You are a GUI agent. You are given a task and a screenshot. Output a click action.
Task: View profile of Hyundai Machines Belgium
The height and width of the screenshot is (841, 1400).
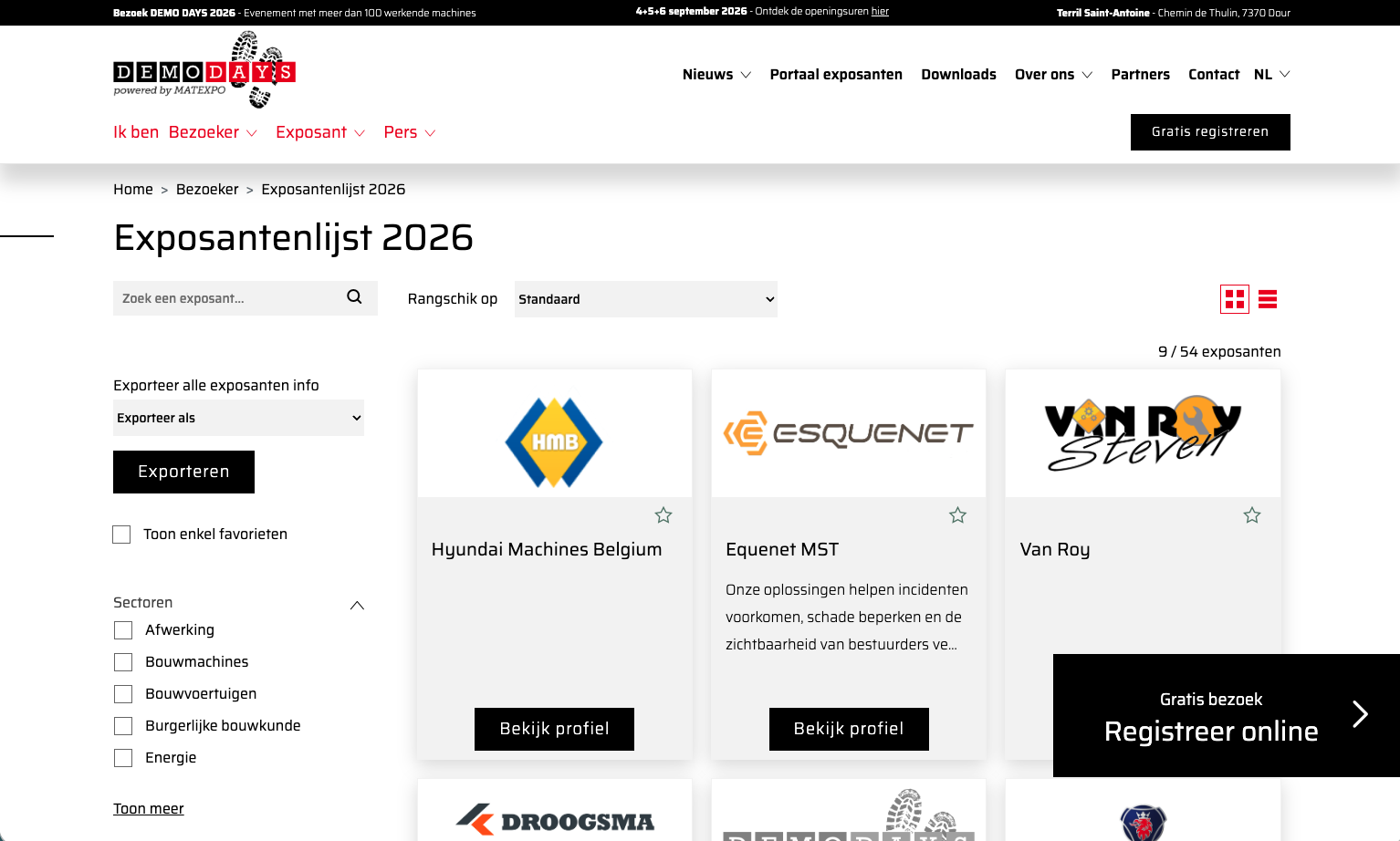[x=554, y=729]
